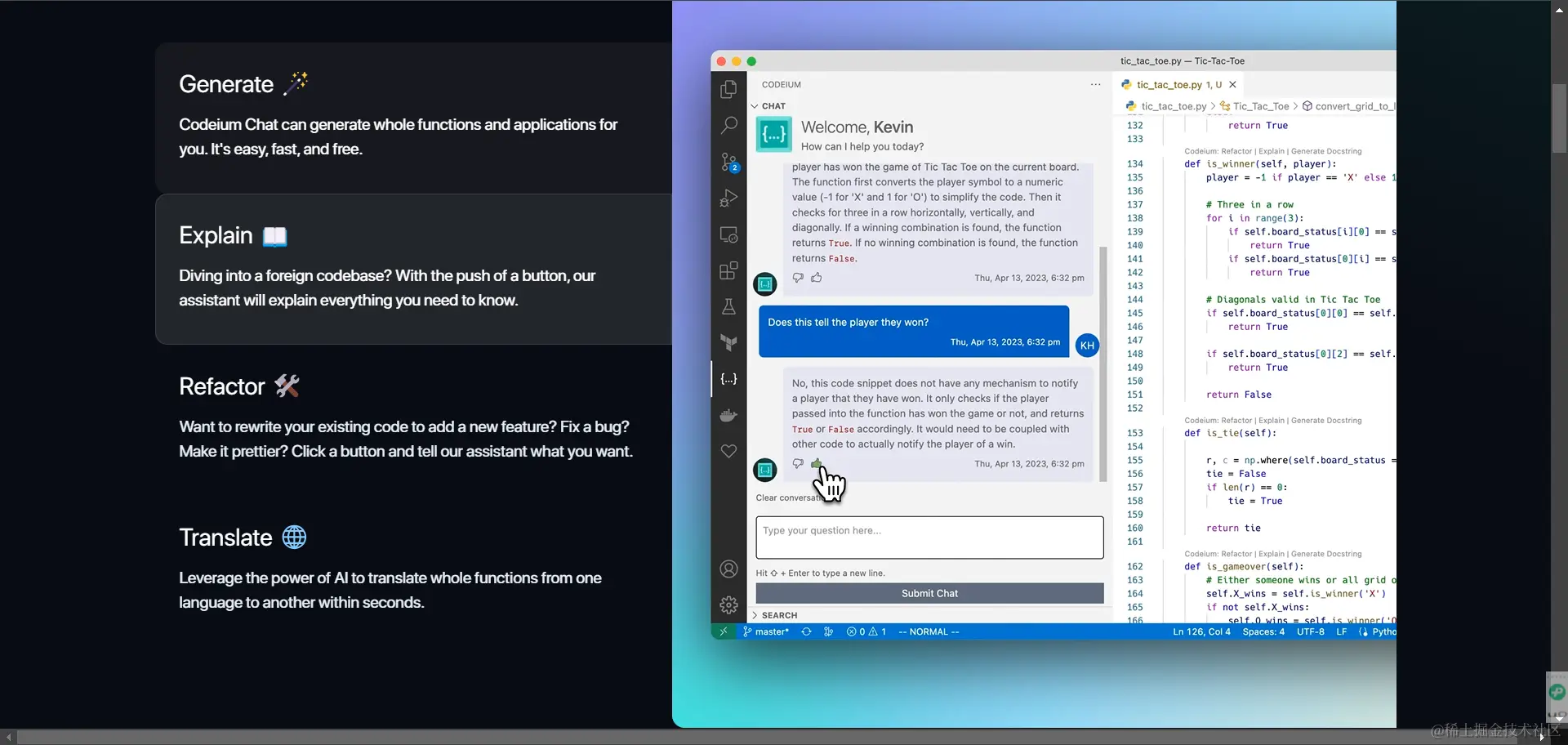This screenshot has width=1568, height=745.
Task: Open convert_grid_to breadcrumb dropdown
Action: click(1349, 106)
